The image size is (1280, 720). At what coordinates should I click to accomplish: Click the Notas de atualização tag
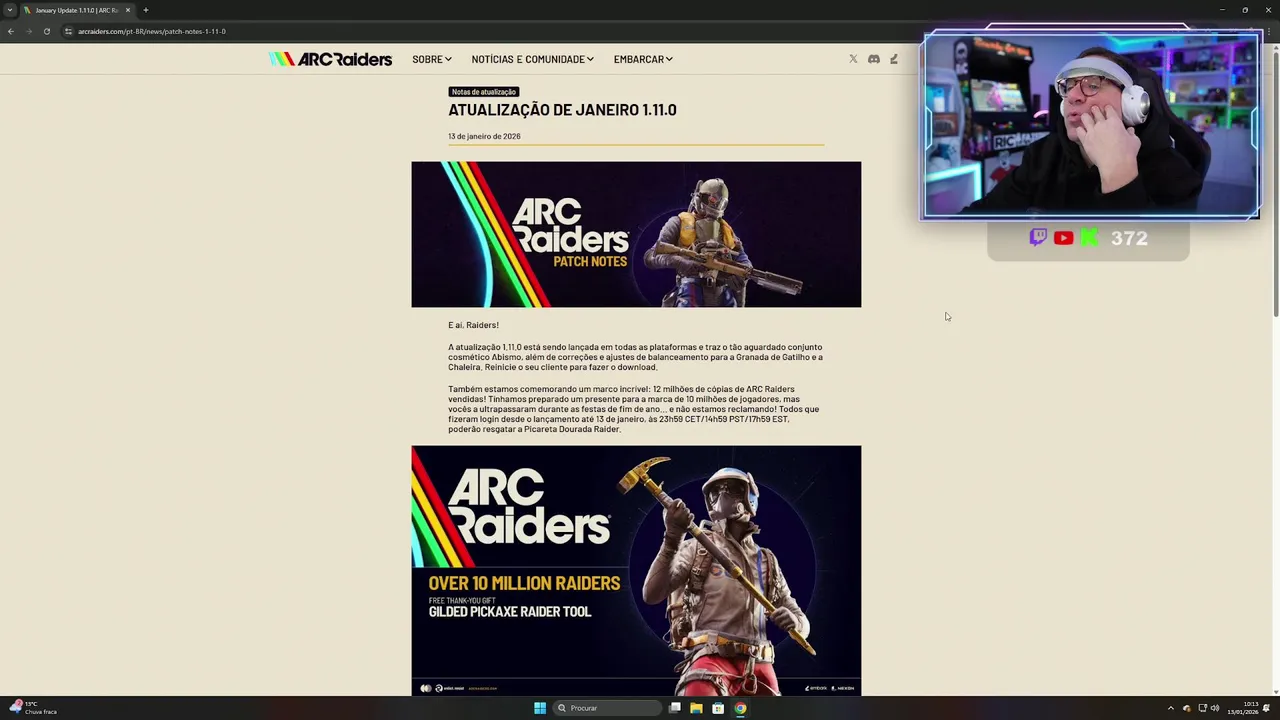[x=484, y=92]
